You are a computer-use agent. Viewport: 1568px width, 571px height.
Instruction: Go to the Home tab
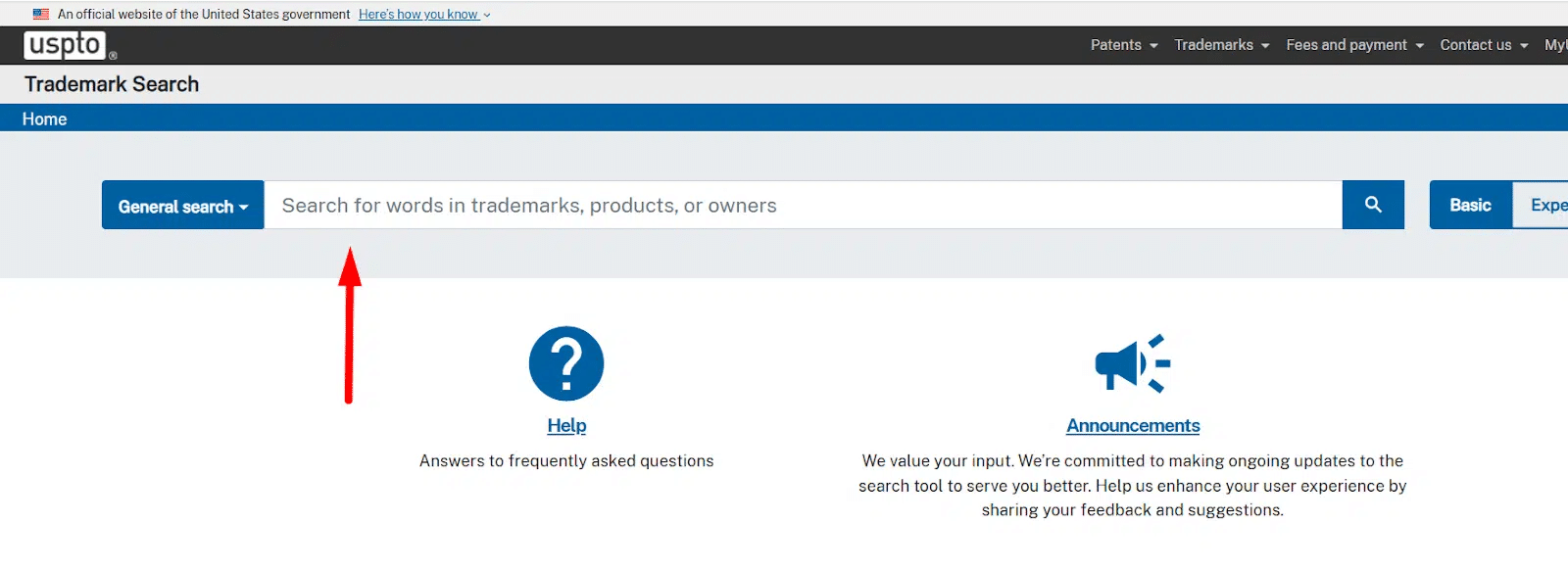pyautogui.click(x=45, y=119)
